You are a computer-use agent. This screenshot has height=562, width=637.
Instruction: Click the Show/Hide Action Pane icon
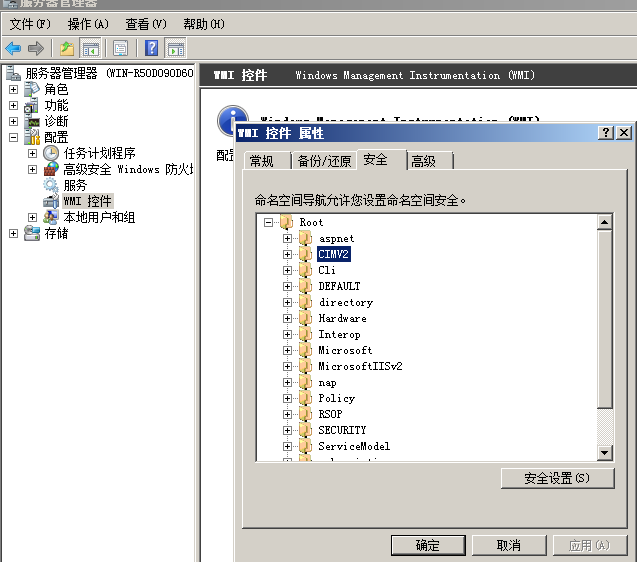(176, 48)
